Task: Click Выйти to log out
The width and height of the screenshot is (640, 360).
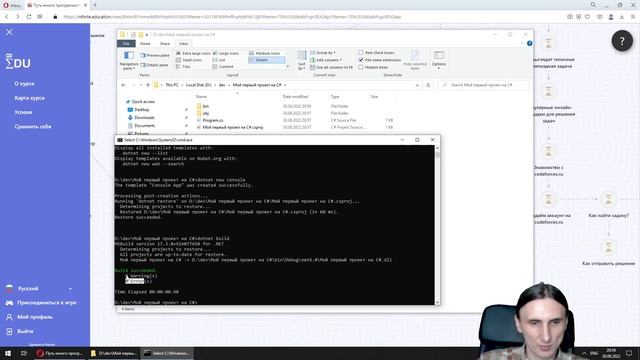Action: [x=20, y=331]
